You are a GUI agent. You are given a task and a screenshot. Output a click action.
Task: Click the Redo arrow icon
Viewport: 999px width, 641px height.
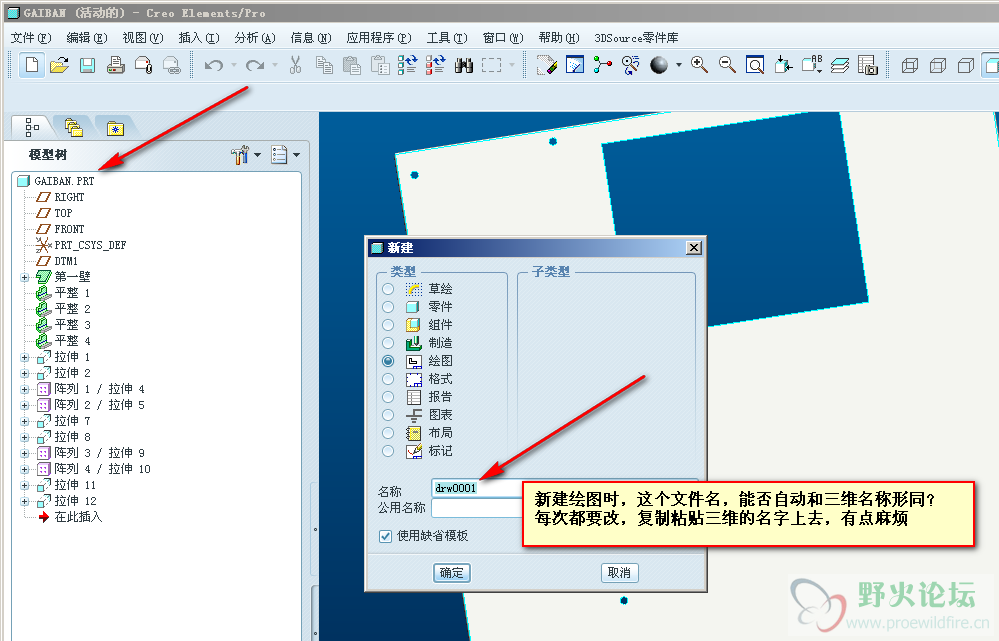click(255, 65)
